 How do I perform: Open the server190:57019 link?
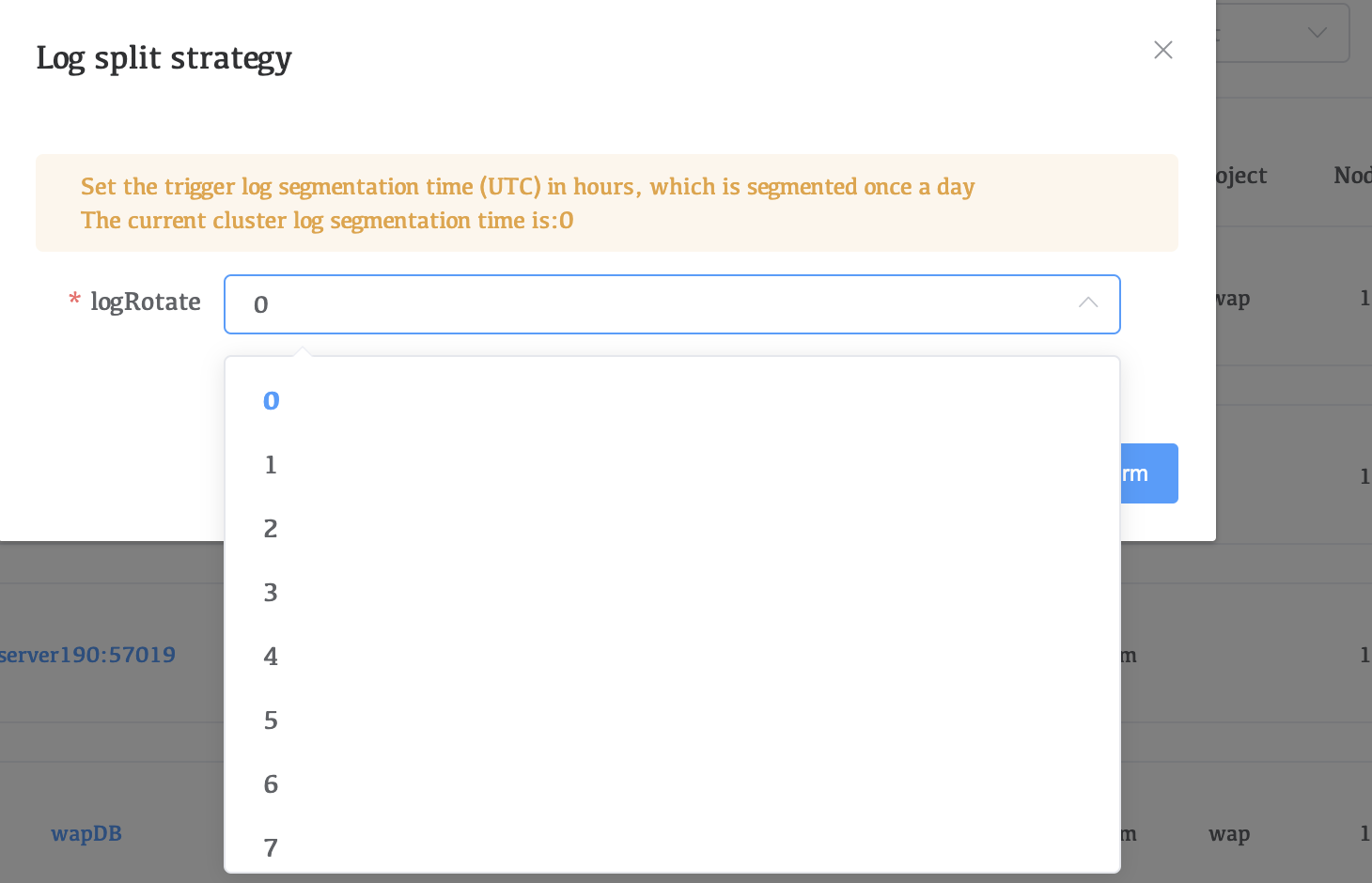(x=87, y=655)
